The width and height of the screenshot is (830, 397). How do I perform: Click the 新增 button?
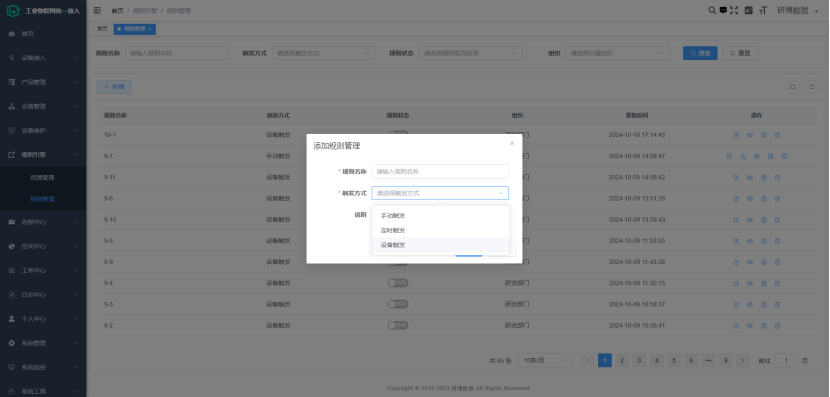click(x=114, y=87)
